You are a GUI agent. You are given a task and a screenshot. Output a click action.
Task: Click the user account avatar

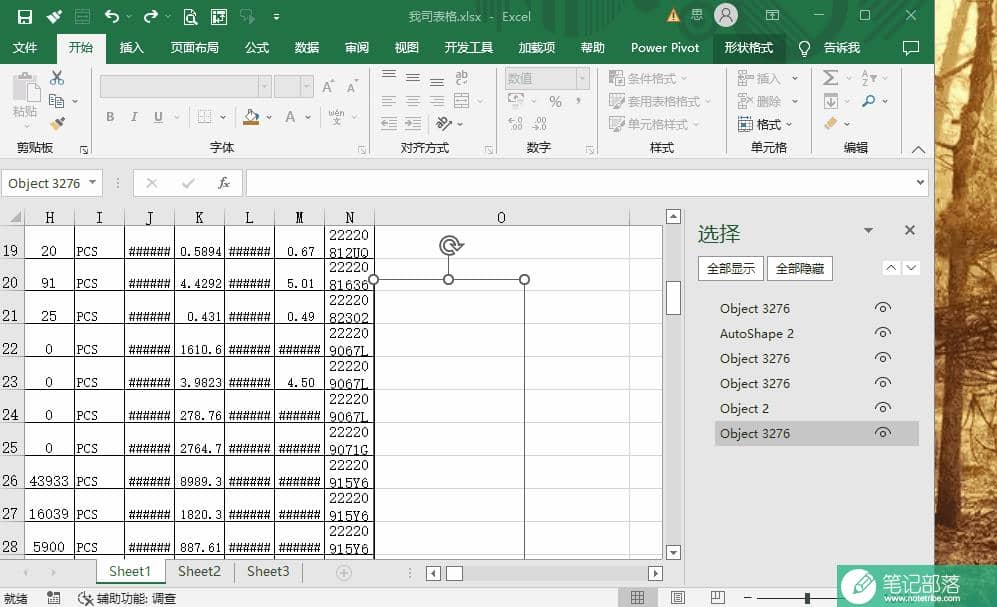(x=725, y=15)
